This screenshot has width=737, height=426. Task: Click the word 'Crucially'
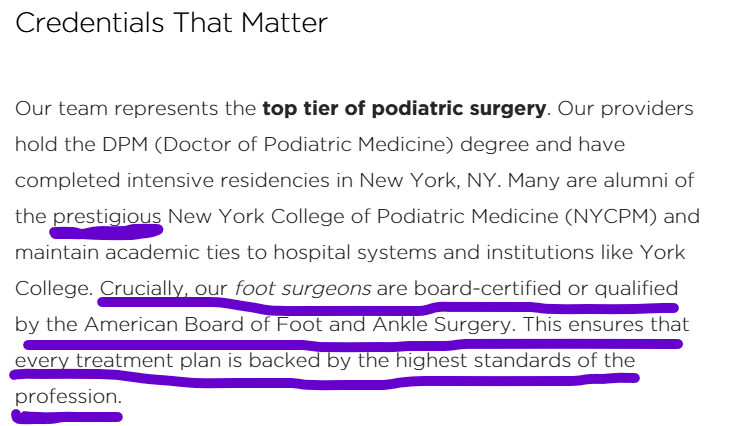click(x=141, y=289)
